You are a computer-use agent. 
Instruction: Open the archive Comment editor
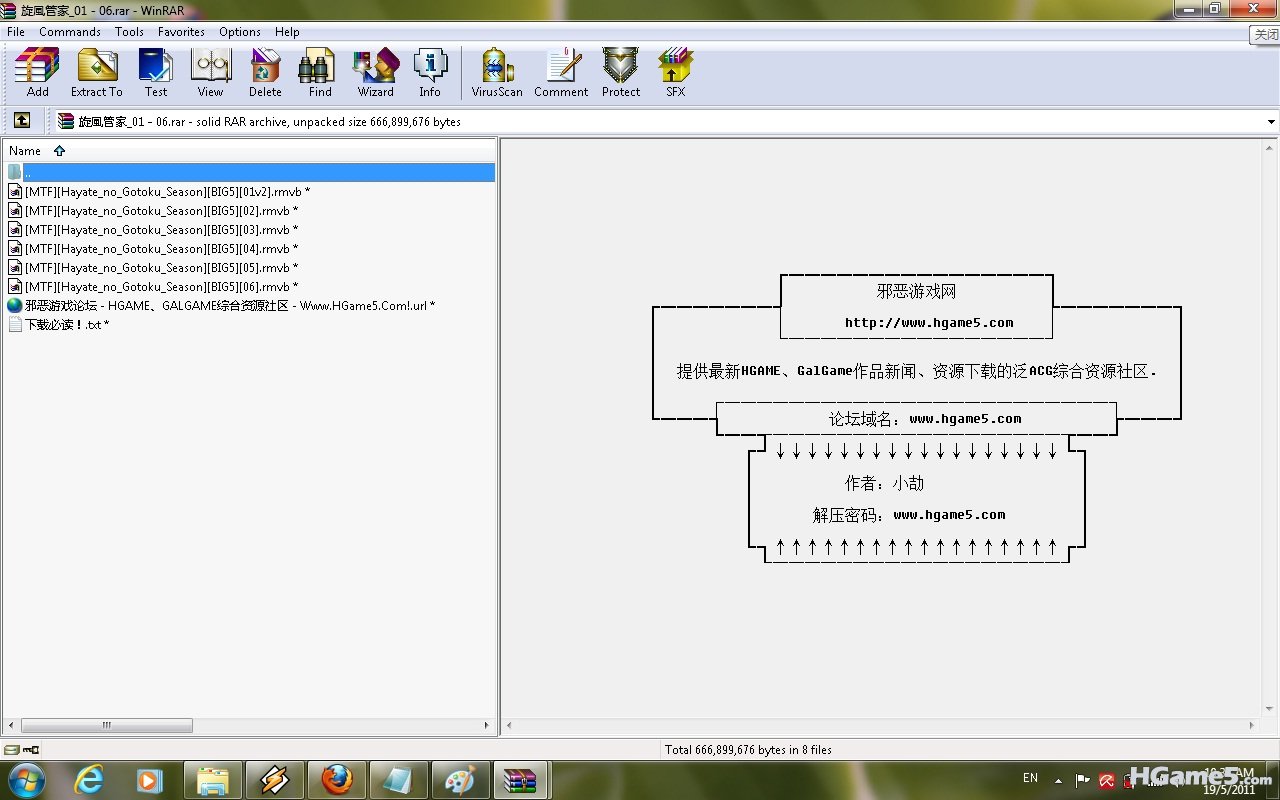pos(561,72)
